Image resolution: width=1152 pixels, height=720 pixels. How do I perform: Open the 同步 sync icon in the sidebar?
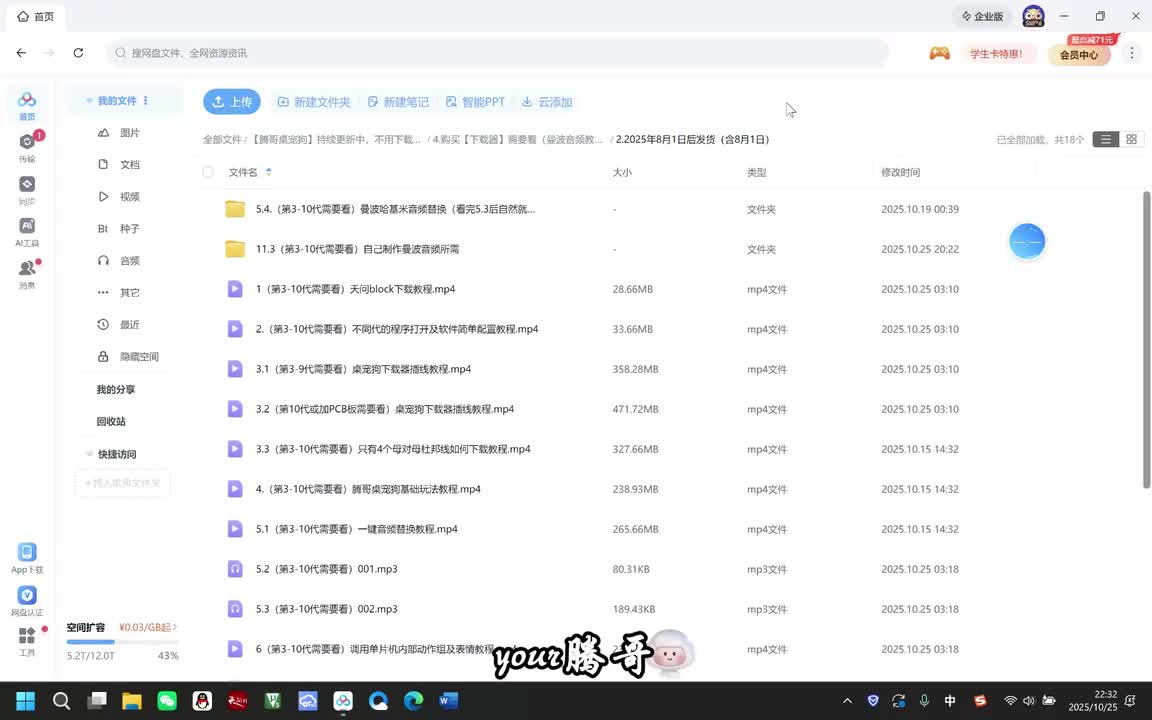click(27, 190)
